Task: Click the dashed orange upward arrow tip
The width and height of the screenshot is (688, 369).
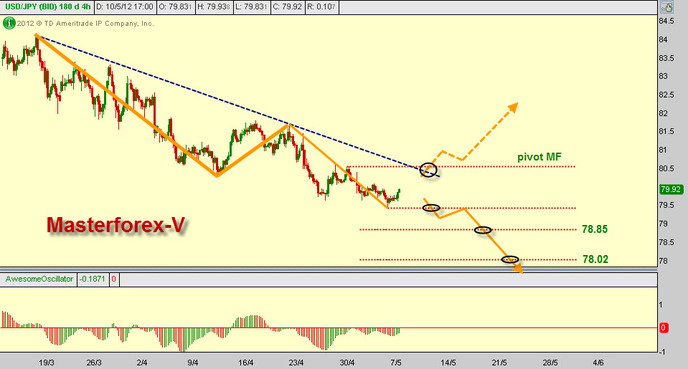Action: tap(514, 107)
